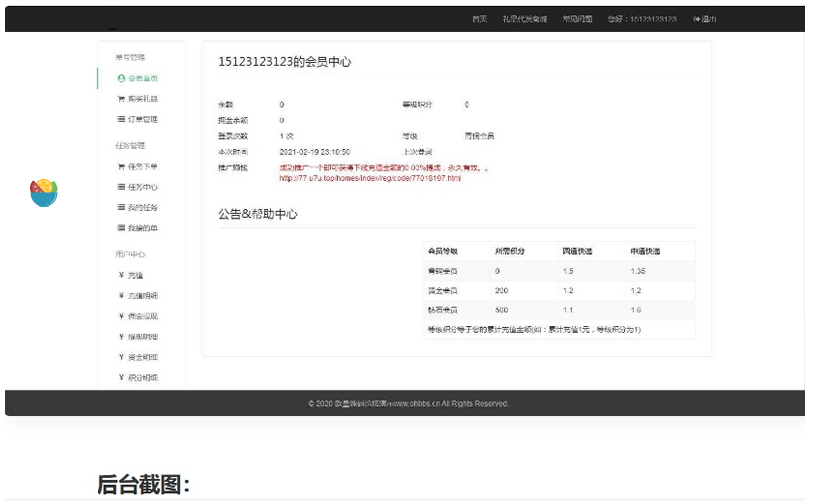832x501 pixels.
Task: Click the yen icon beside 充值
Action: [121, 275]
